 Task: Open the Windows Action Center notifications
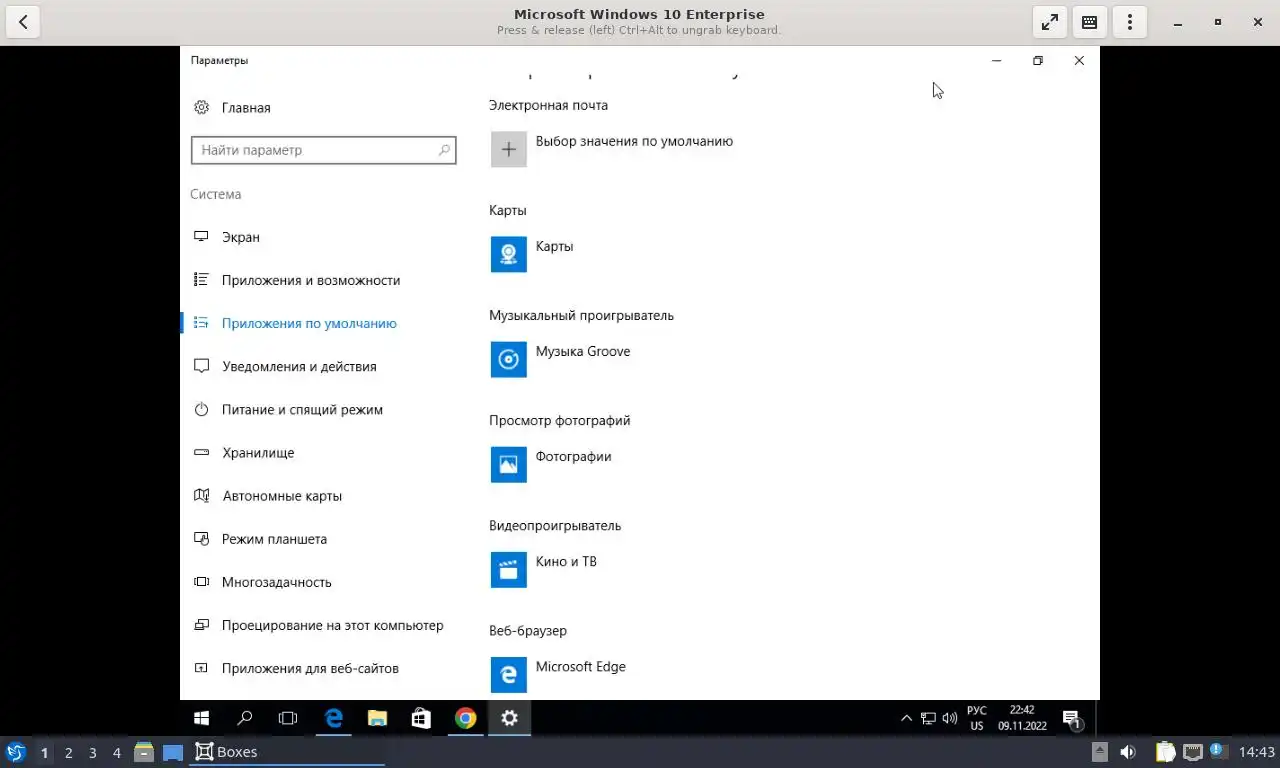coord(1071,718)
